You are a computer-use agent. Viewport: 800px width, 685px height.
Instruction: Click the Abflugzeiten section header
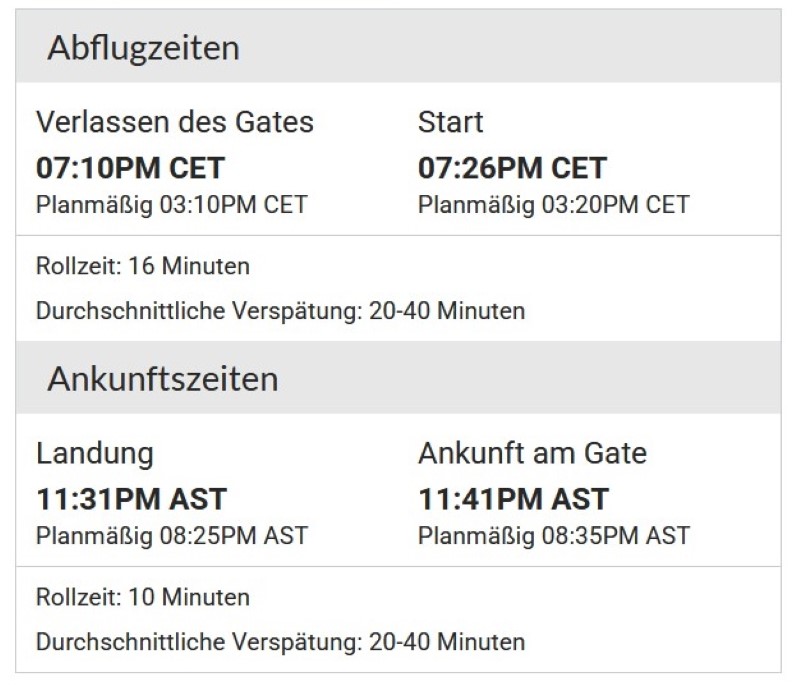click(143, 48)
